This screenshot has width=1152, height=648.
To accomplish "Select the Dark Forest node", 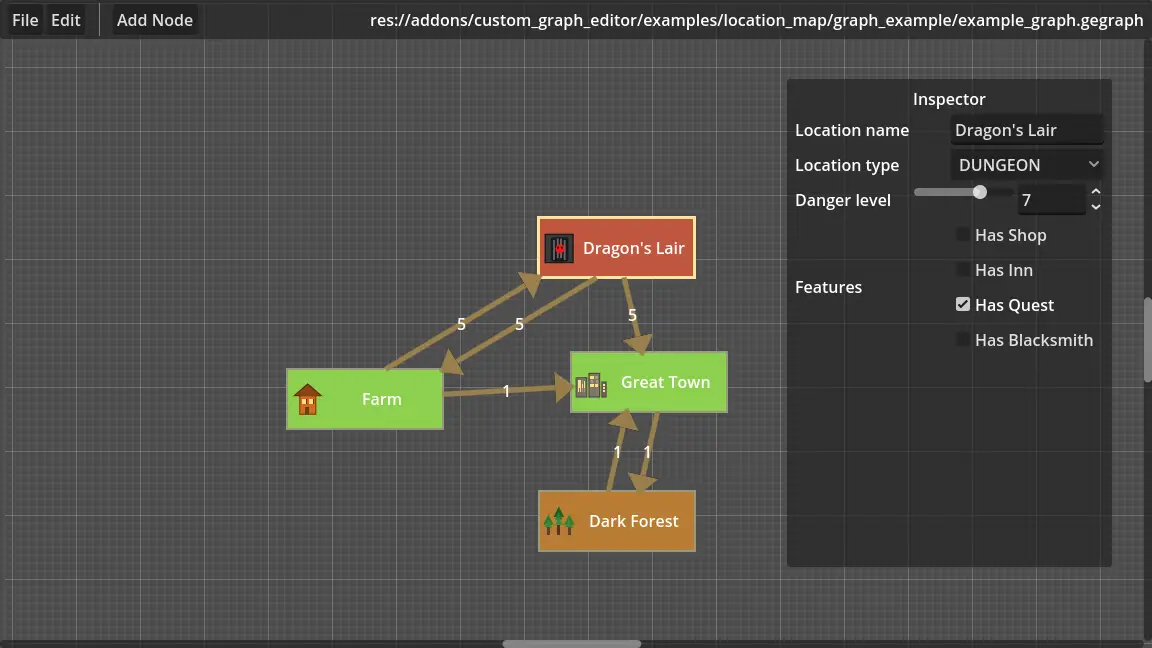I will [x=633, y=521].
